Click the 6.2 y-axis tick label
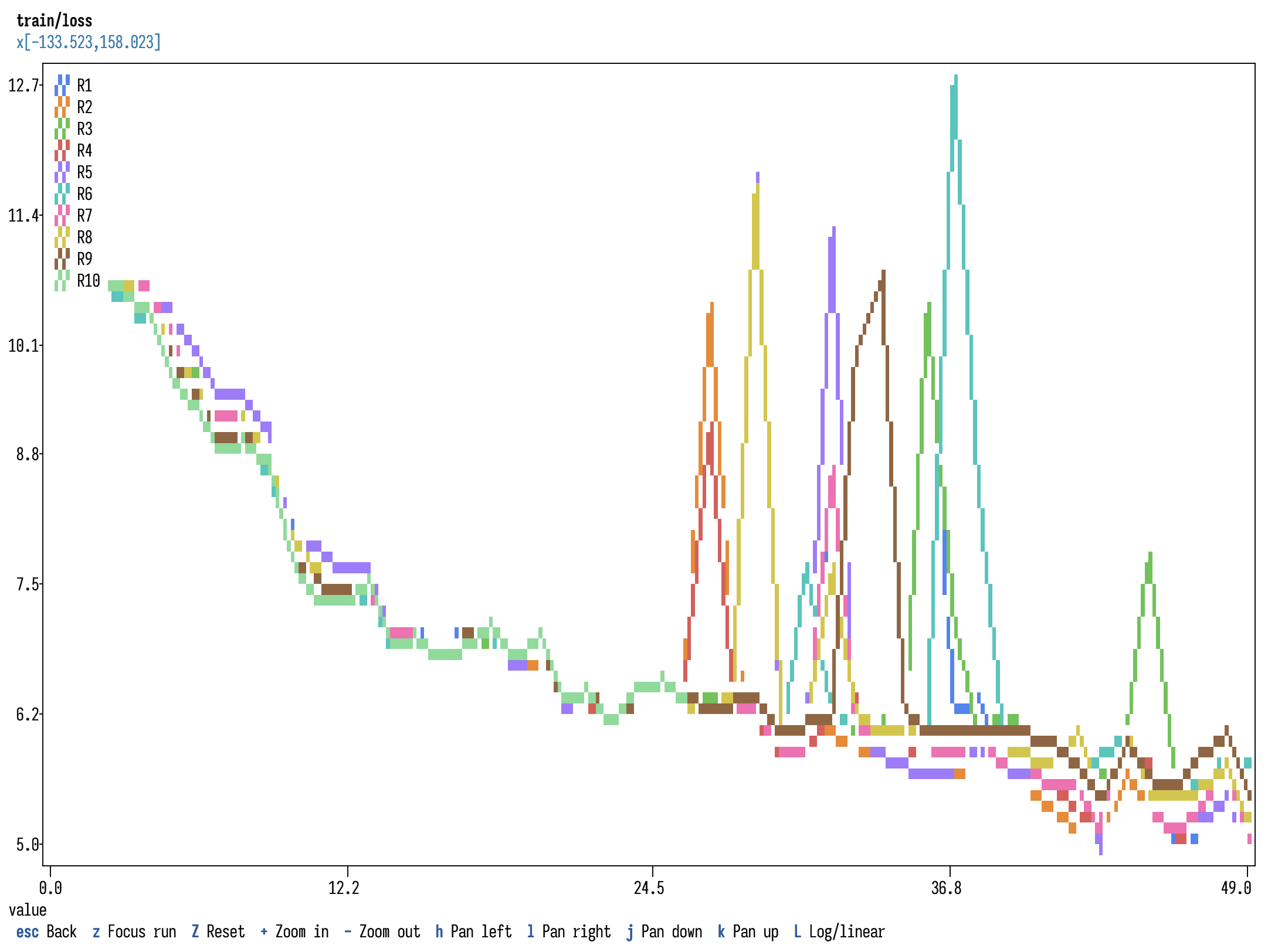 (28, 715)
